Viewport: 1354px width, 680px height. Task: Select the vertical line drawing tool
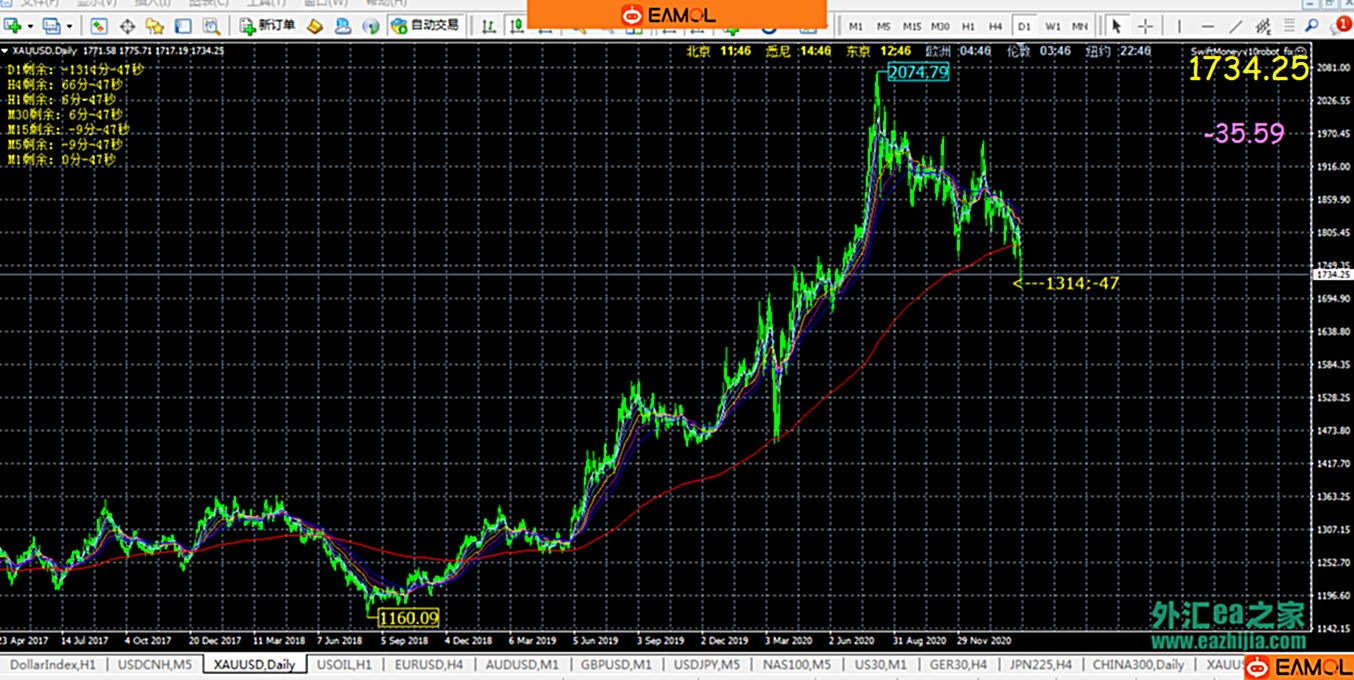click(x=1181, y=26)
